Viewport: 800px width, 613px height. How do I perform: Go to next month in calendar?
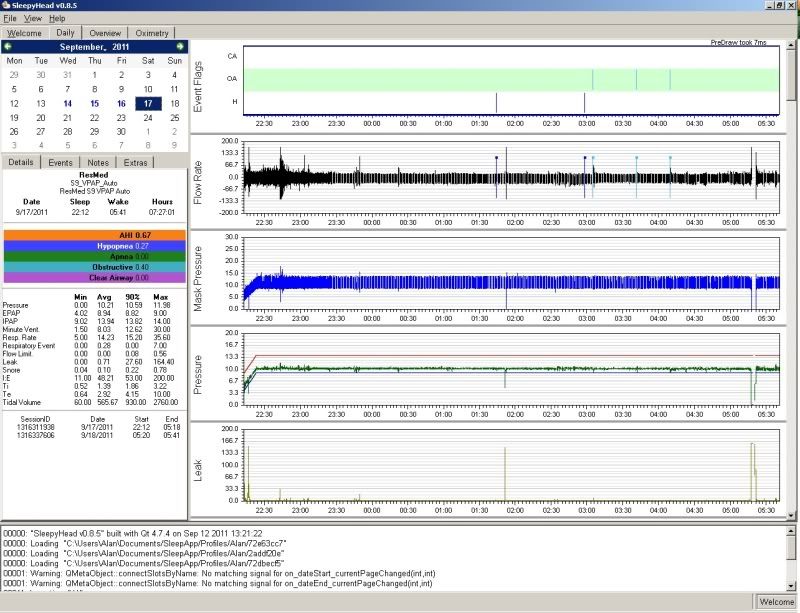(x=180, y=46)
